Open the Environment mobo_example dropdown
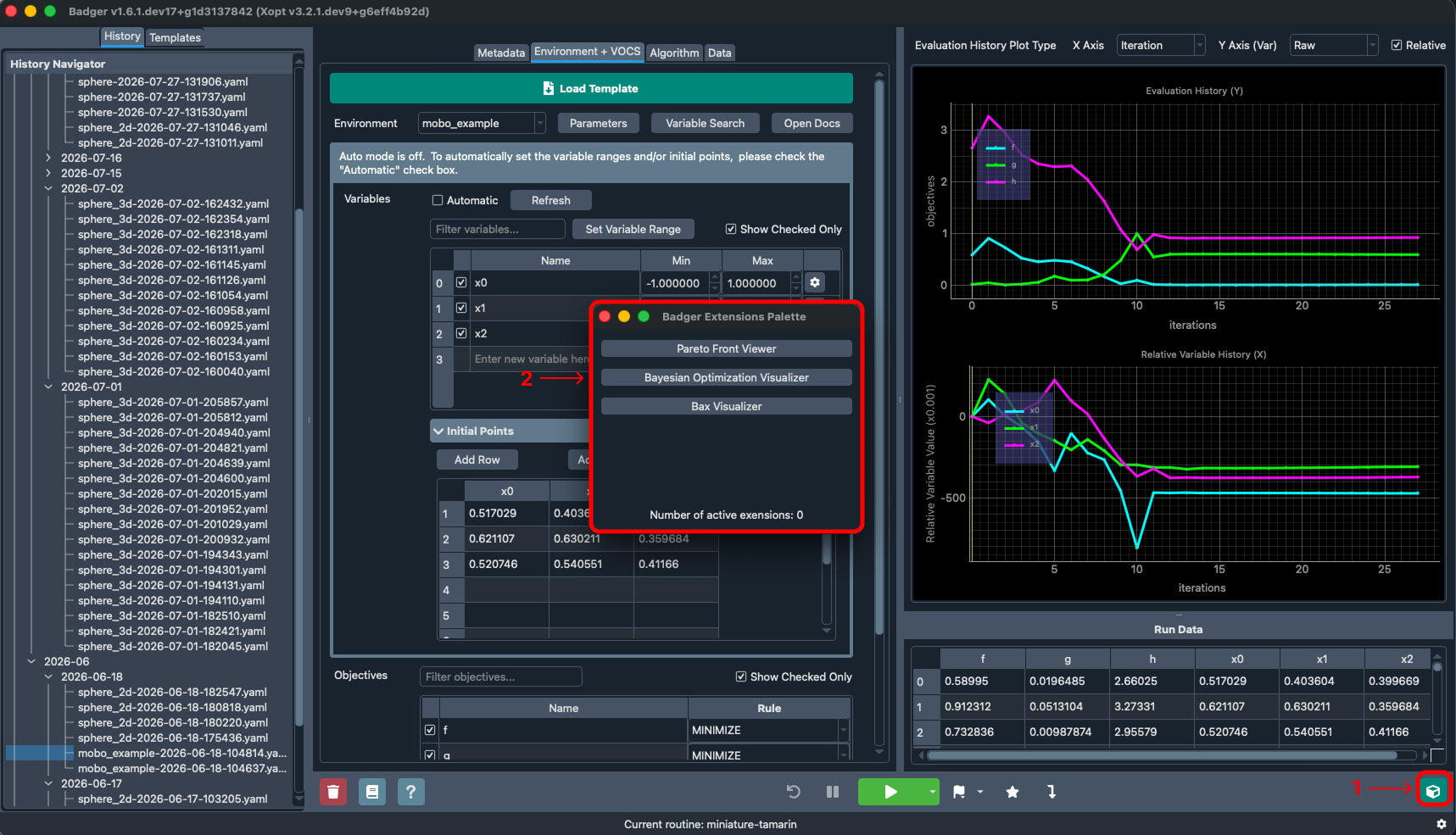The height and width of the screenshot is (835, 1456). pos(482,123)
